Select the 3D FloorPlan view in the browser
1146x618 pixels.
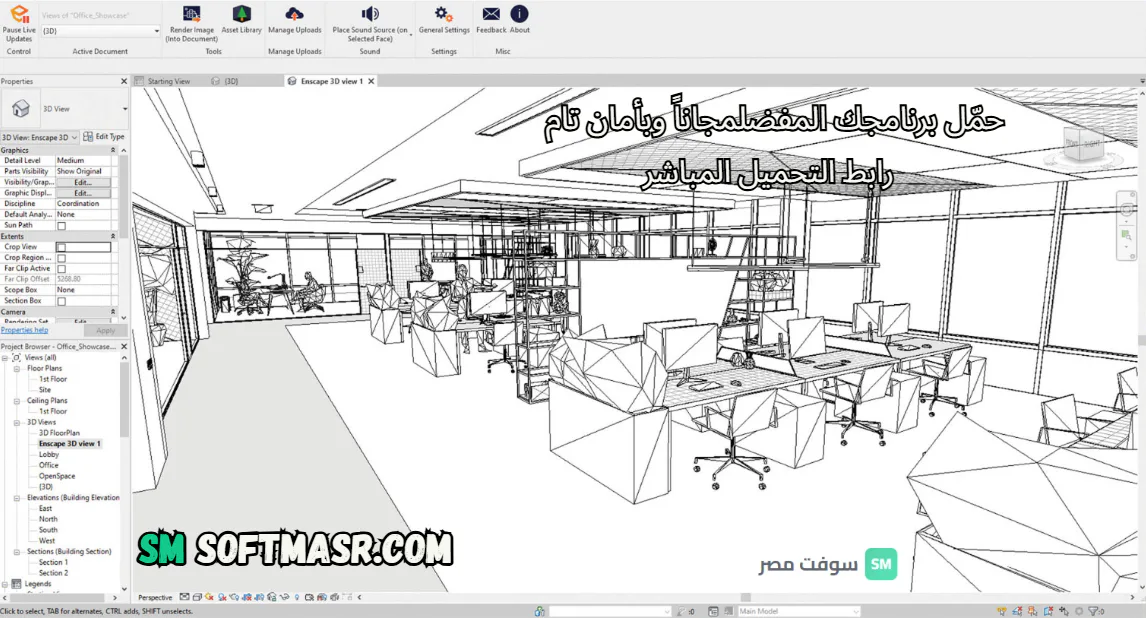[x=59, y=433]
